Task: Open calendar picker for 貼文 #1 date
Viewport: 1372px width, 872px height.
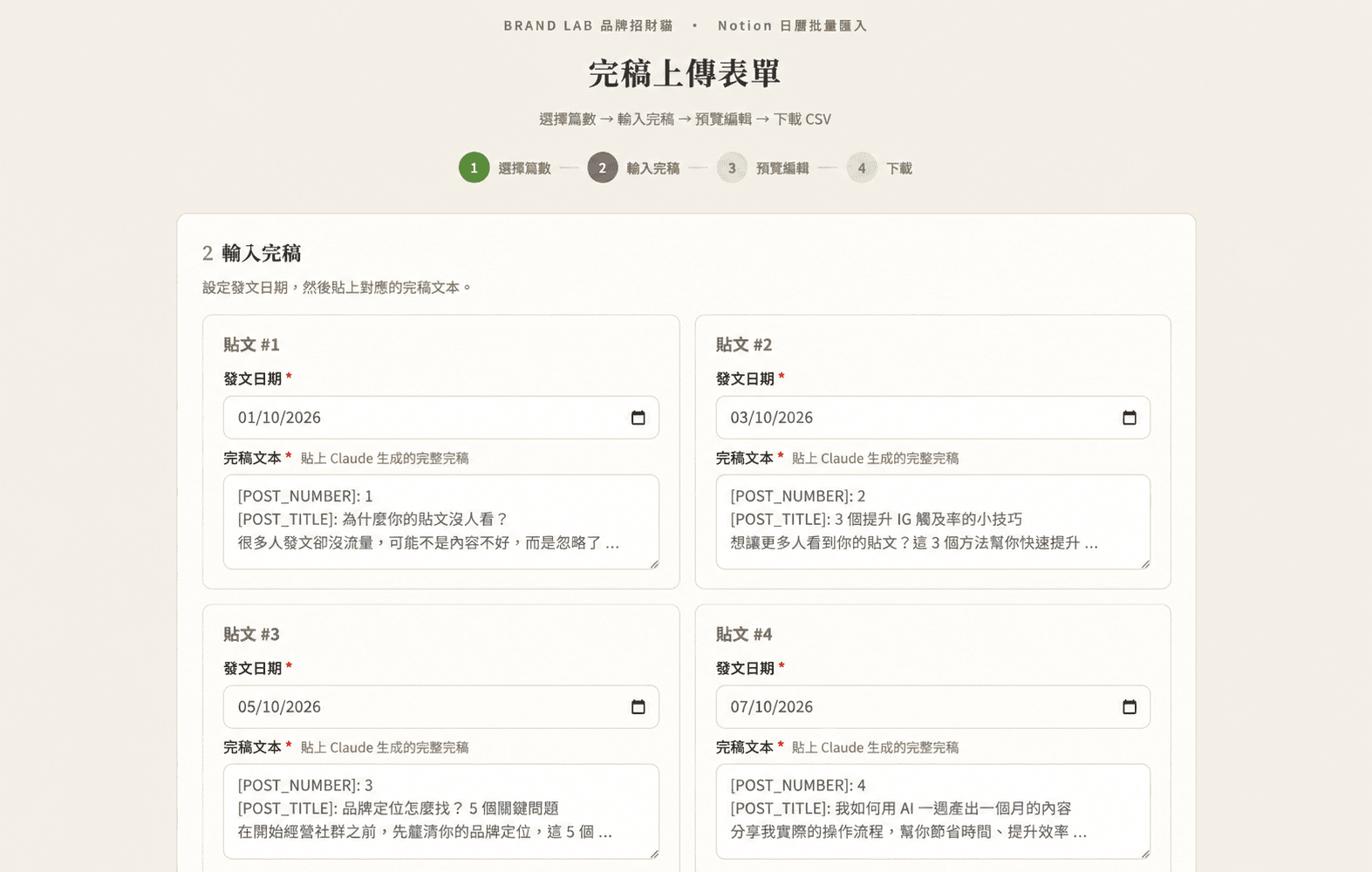Action: 638,418
